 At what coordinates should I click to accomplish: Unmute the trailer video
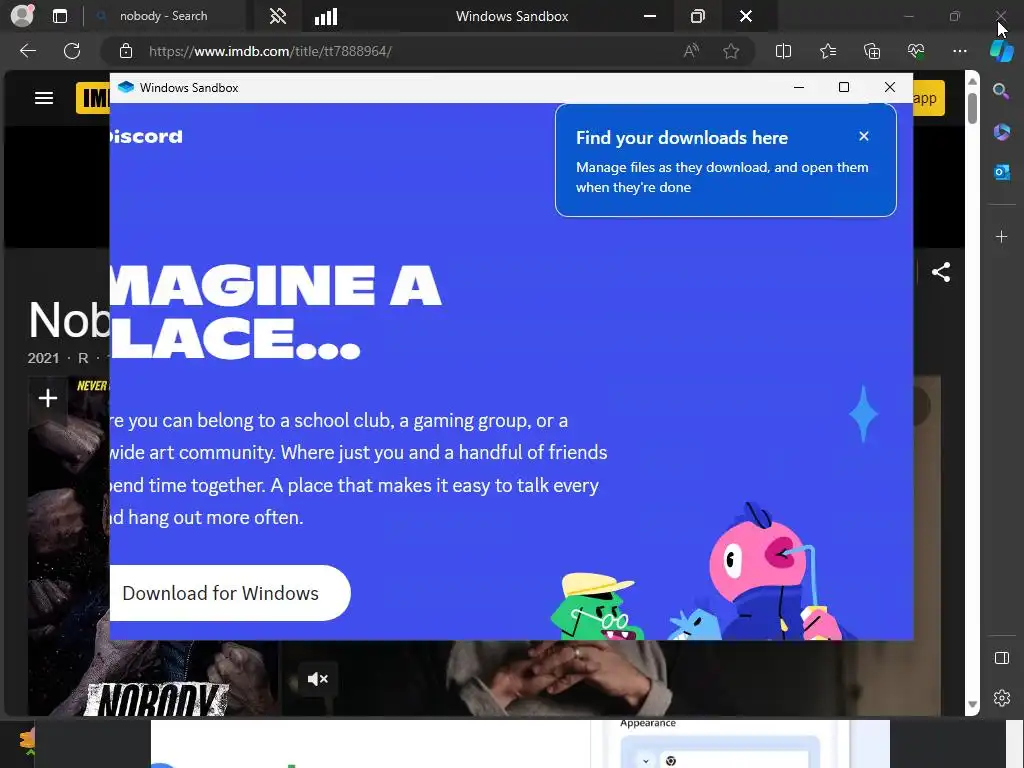[x=317, y=679]
